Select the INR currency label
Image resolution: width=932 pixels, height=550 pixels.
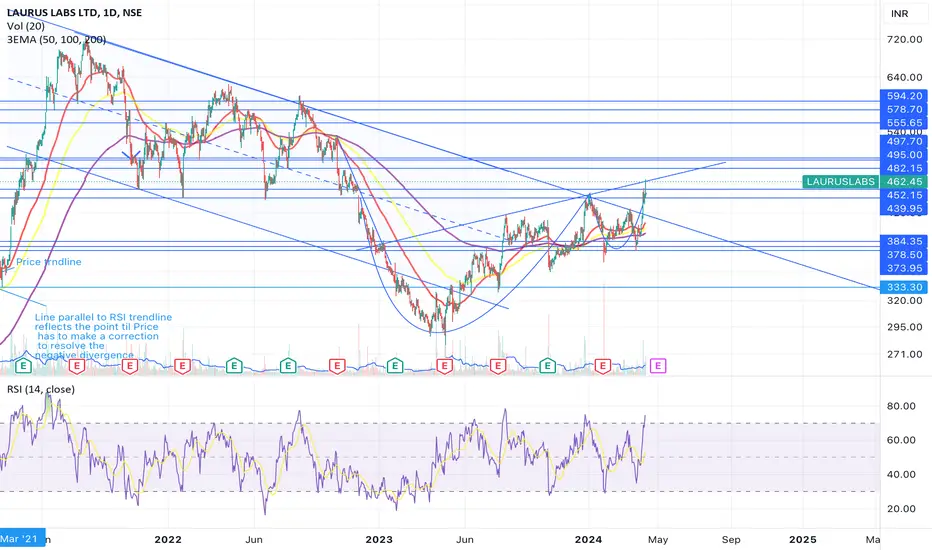click(899, 13)
